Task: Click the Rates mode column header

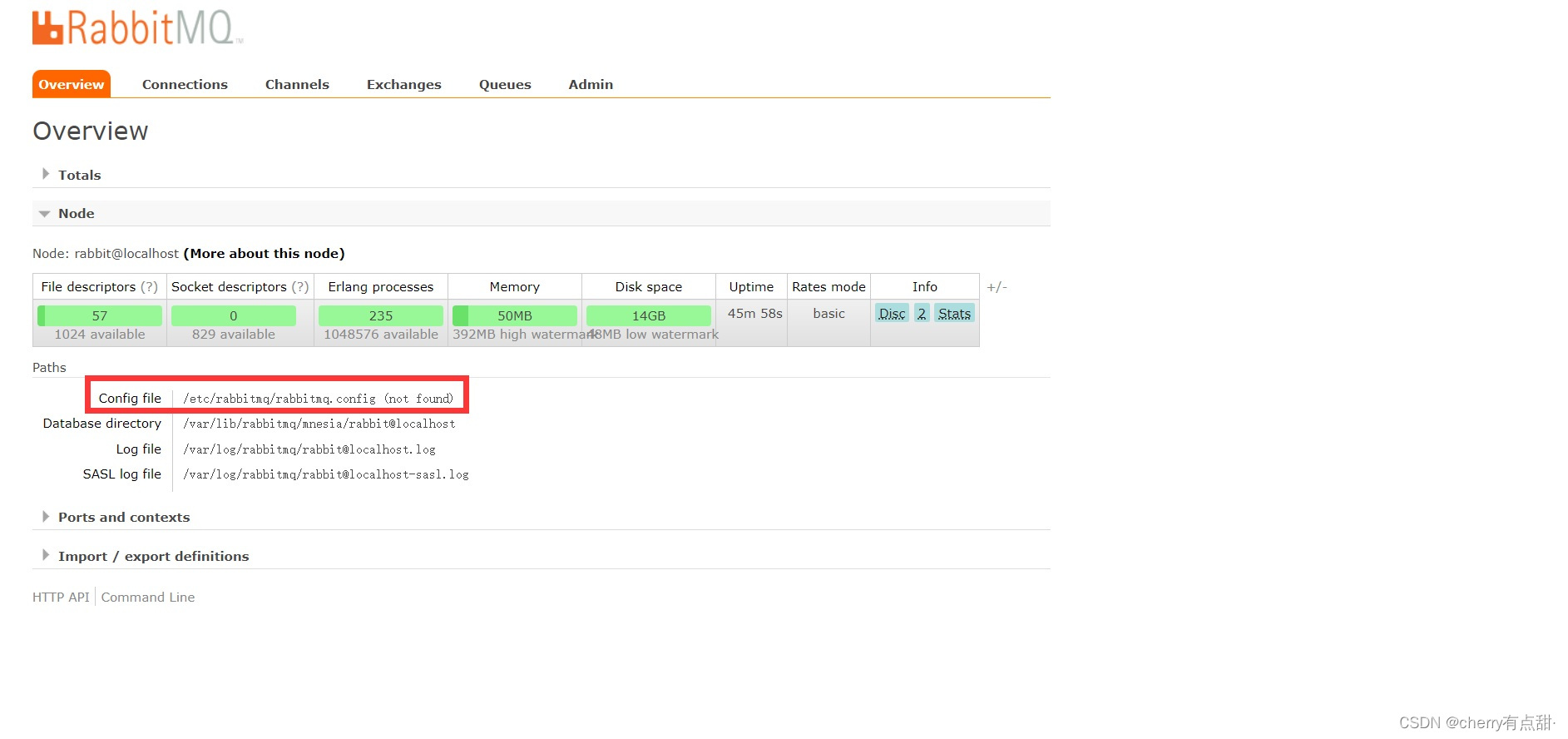Action: (x=829, y=286)
